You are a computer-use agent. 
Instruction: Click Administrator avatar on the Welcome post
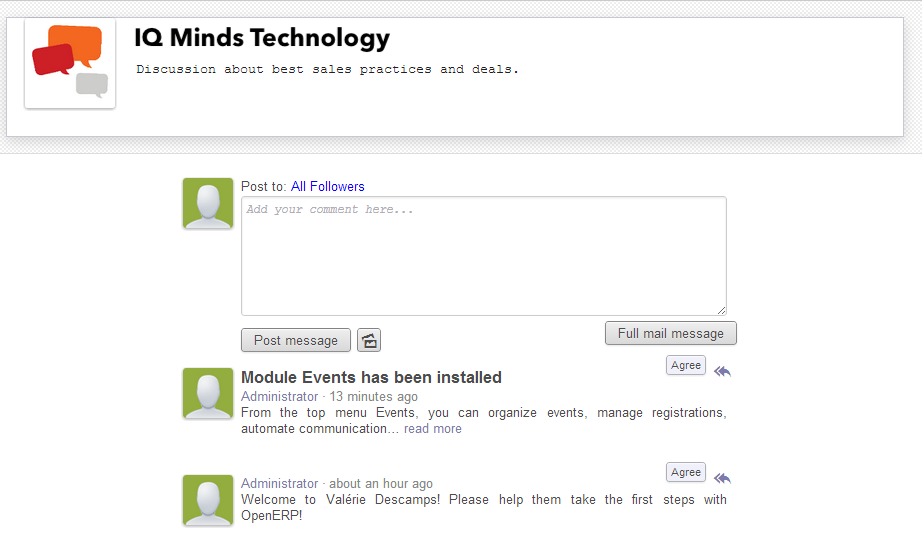pos(208,500)
